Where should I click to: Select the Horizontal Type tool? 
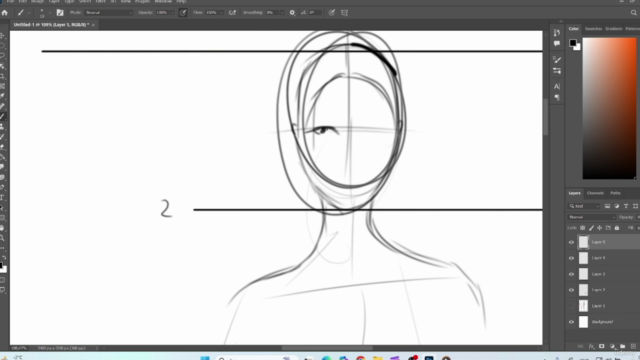(x=2, y=198)
